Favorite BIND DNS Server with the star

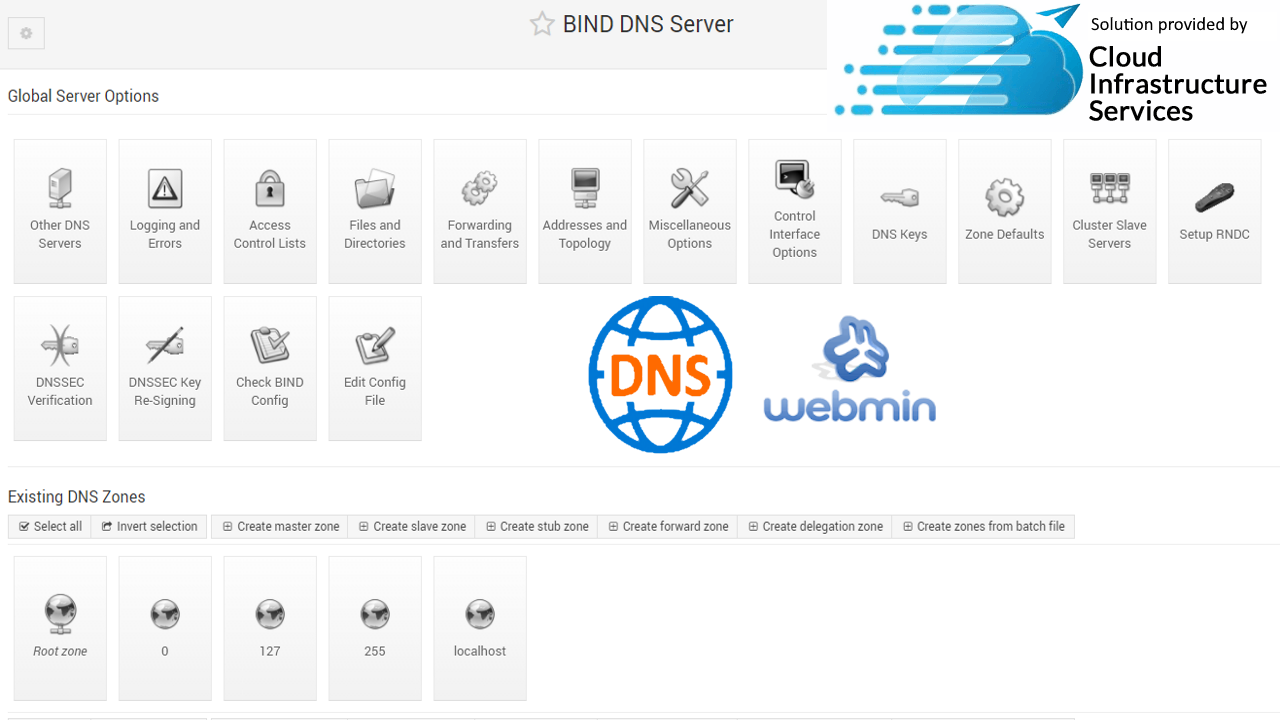[x=542, y=24]
